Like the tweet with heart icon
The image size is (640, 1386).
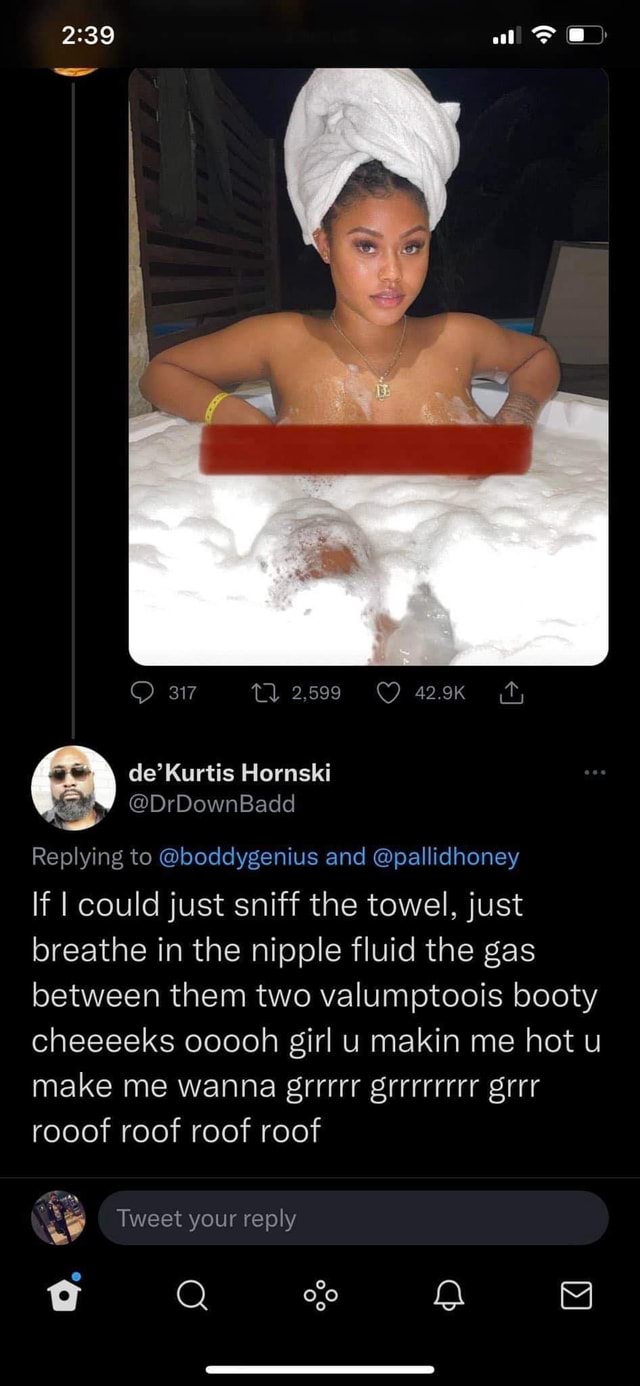pyautogui.click(x=389, y=693)
